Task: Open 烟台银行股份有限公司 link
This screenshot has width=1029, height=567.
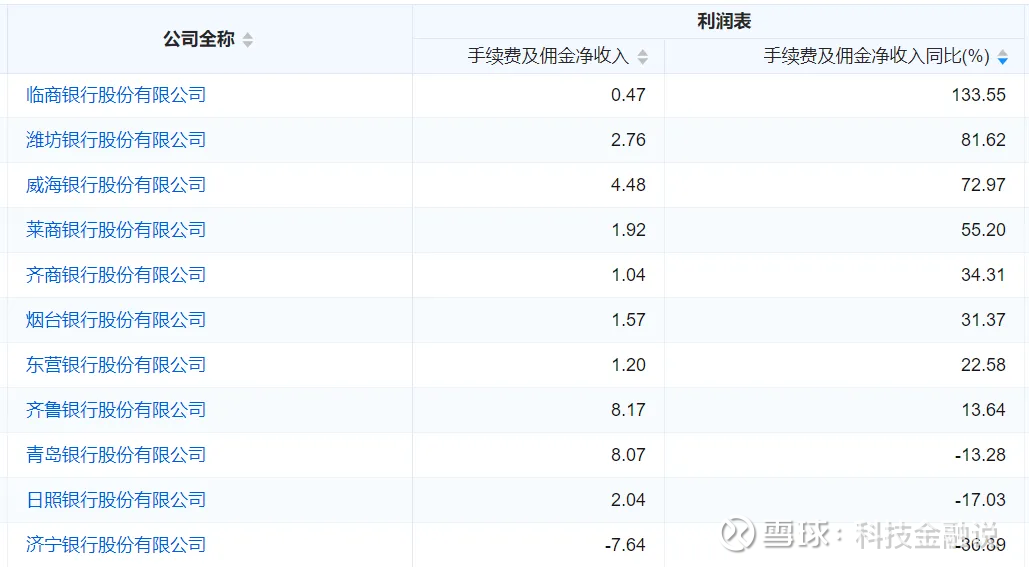Action: pos(116,320)
